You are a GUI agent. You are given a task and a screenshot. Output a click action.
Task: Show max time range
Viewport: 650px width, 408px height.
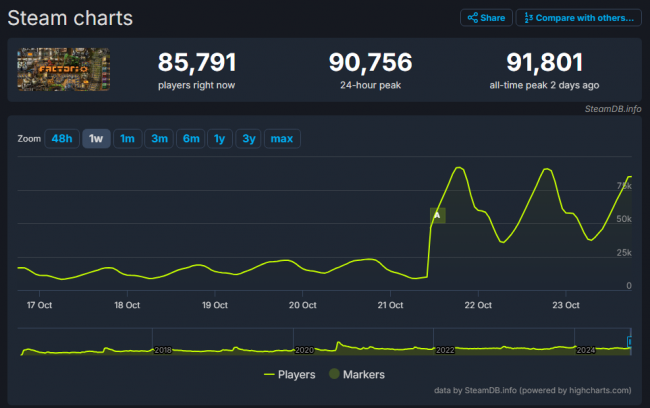tap(281, 139)
